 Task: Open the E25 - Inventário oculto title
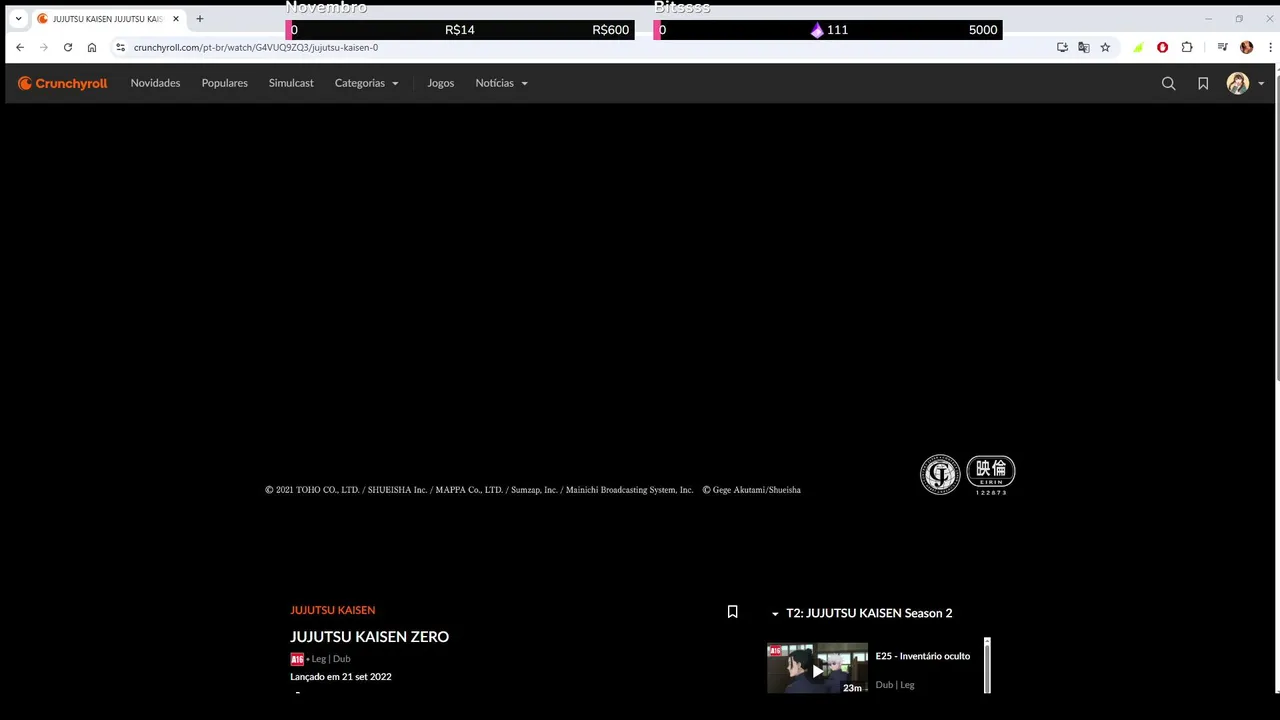coord(922,656)
